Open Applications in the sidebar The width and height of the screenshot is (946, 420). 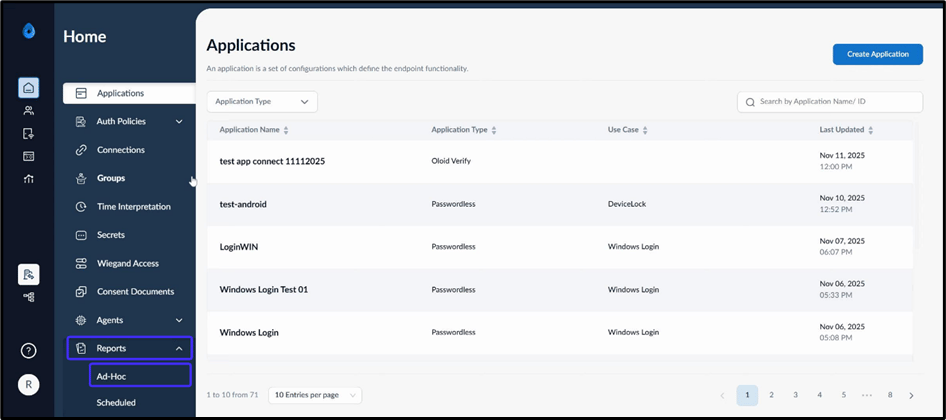click(x=129, y=94)
